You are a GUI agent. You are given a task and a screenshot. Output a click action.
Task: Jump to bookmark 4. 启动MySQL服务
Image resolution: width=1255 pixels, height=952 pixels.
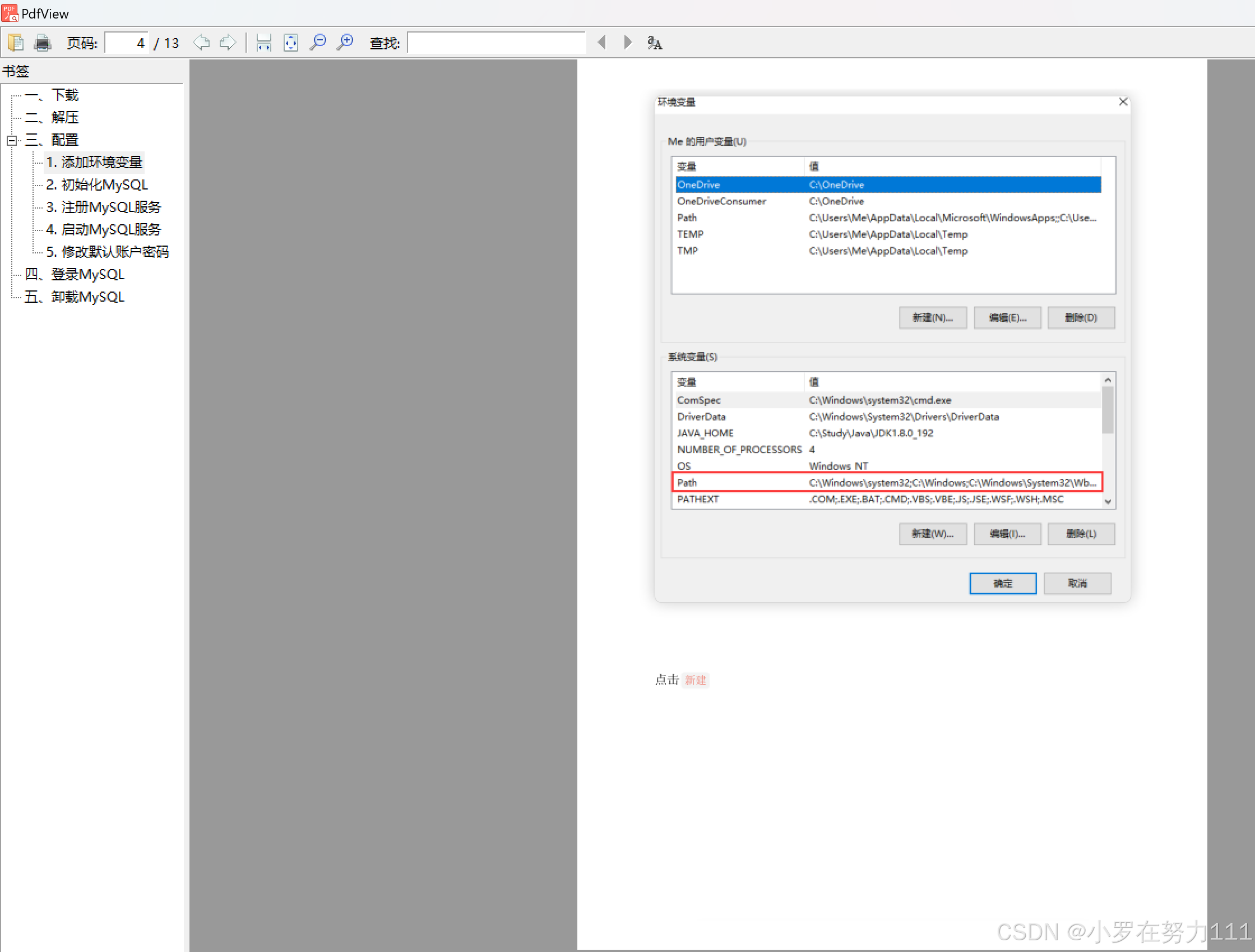[104, 230]
